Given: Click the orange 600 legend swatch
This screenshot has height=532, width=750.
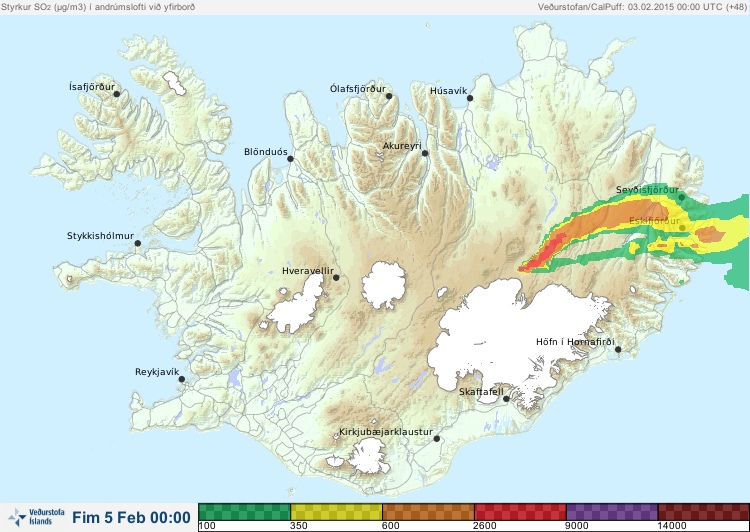Looking at the screenshot, I should 428,512.
